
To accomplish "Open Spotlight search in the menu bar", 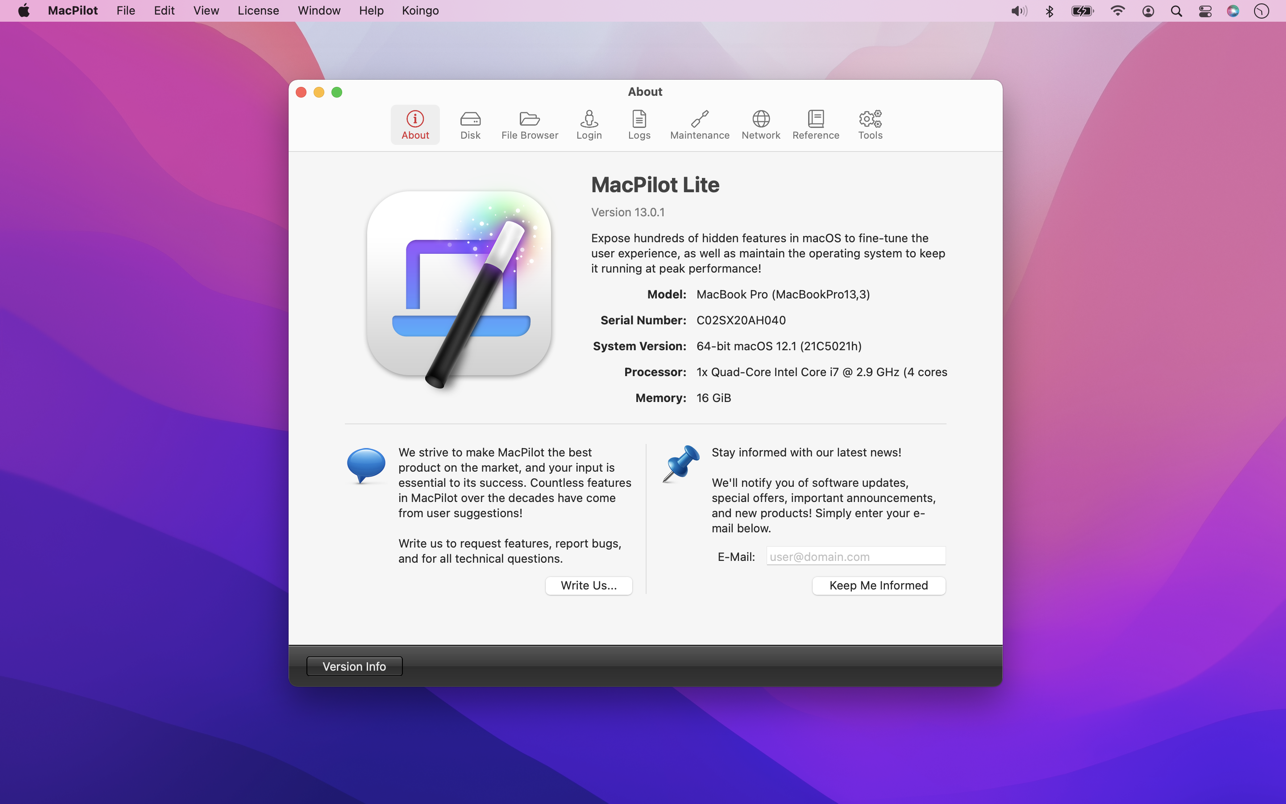I will pyautogui.click(x=1176, y=11).
